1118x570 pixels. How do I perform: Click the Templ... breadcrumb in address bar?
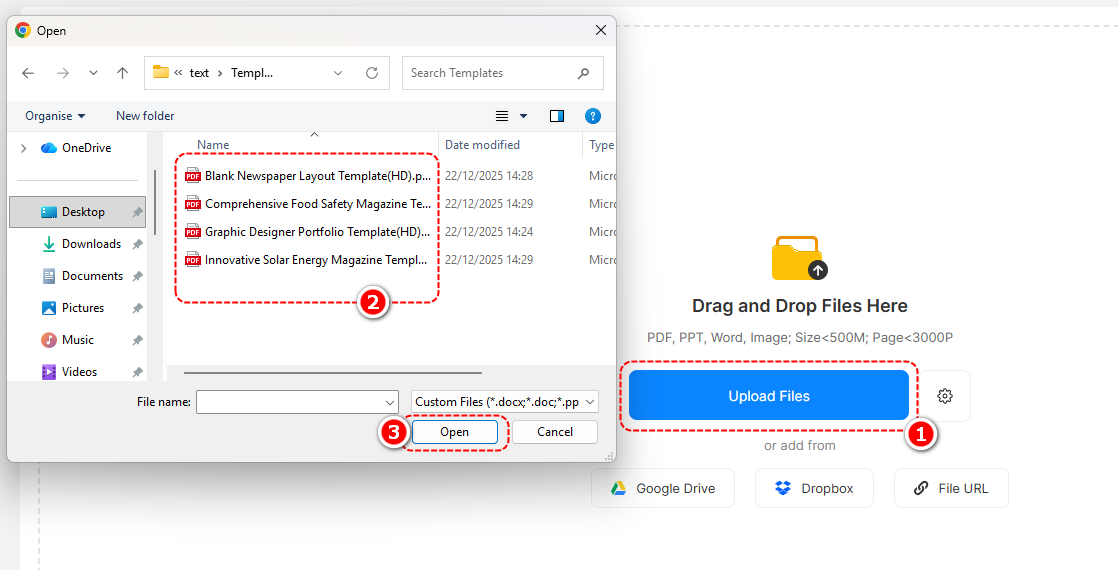tap(252, 73)
